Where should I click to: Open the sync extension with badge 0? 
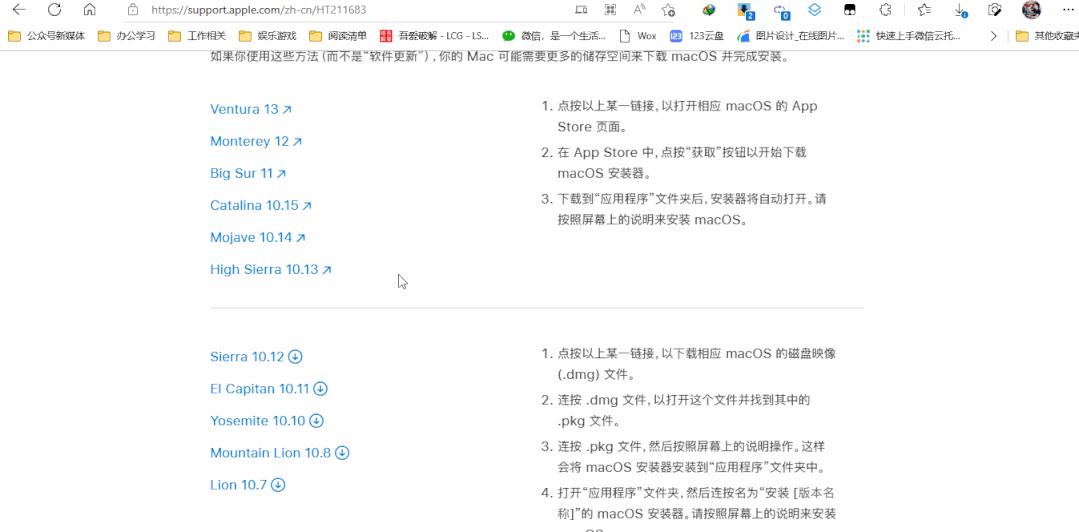(781, 11)
